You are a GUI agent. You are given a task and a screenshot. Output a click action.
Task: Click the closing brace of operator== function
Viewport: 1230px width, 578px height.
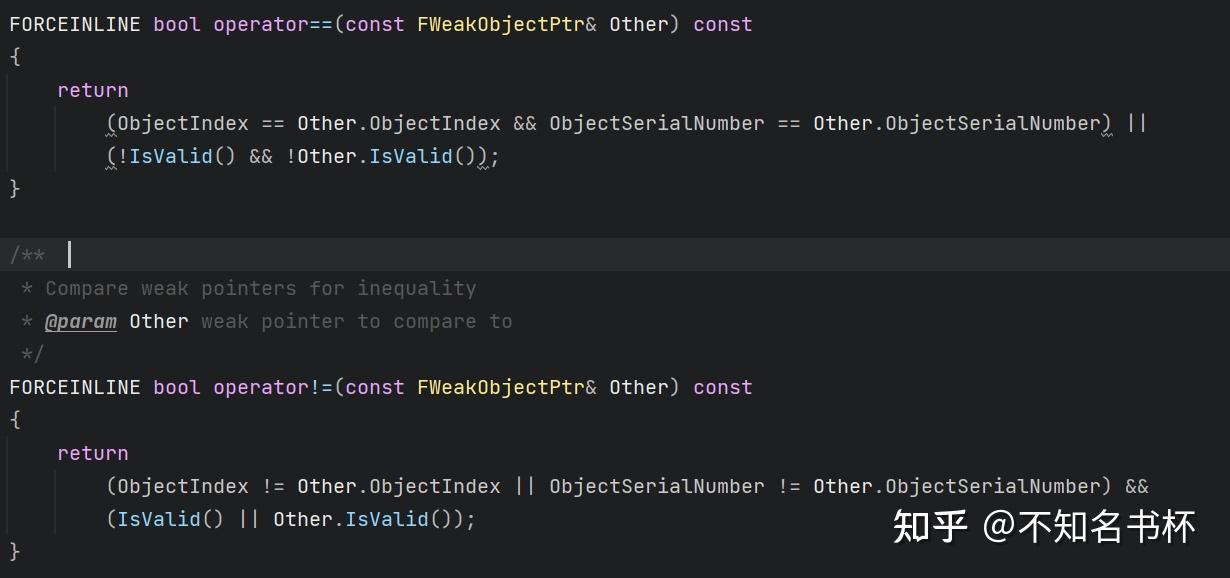(15, 188)
